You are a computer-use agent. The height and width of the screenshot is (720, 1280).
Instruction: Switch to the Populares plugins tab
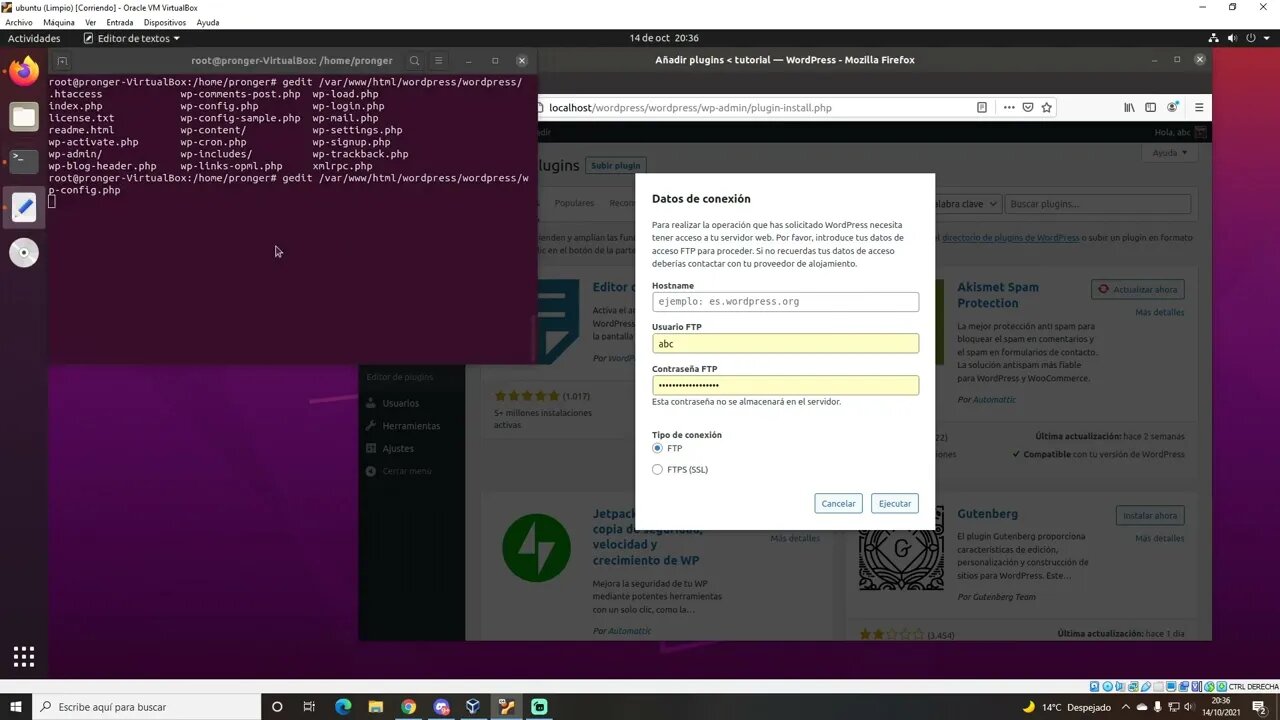click(x=574, y=203)
